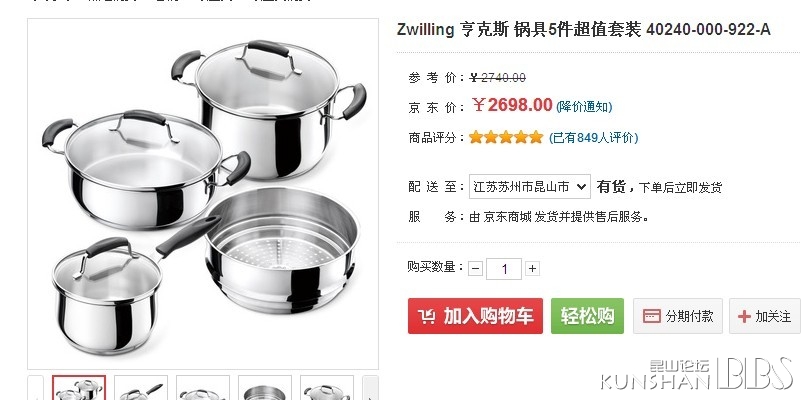Select the fifth stockpot thumbnail

tap(327, 388)
